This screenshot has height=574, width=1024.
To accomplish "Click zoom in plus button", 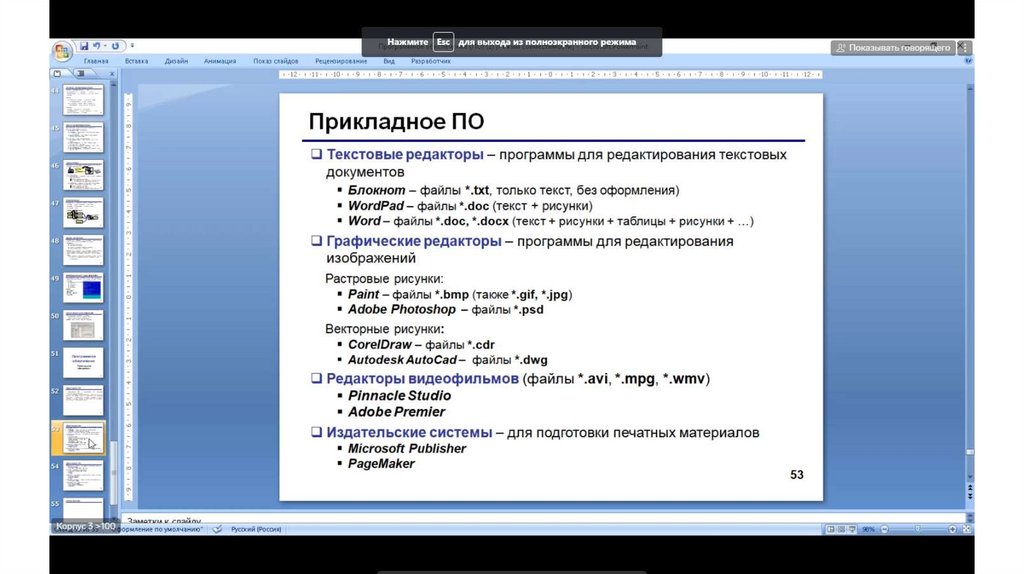I will click(x=952, y=529).
